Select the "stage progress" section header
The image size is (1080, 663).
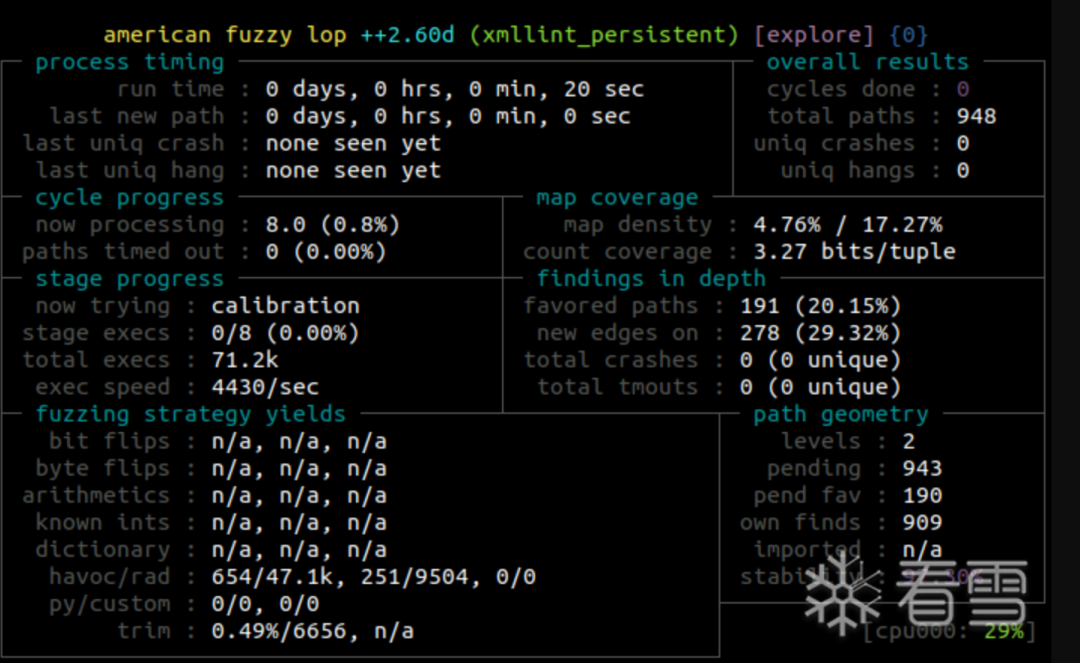click(x=129, y=279)
